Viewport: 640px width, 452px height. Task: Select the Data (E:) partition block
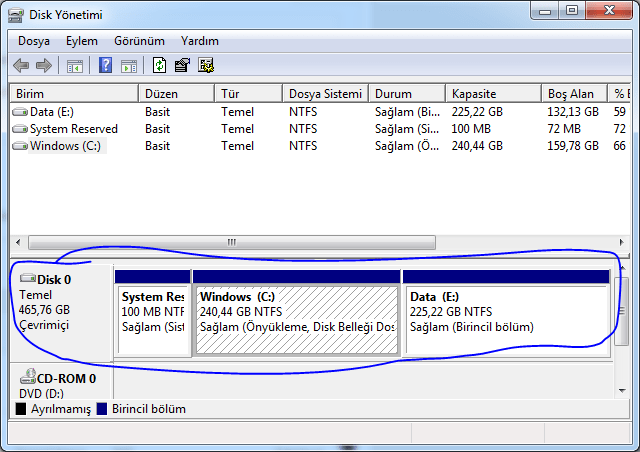point(506,314)
